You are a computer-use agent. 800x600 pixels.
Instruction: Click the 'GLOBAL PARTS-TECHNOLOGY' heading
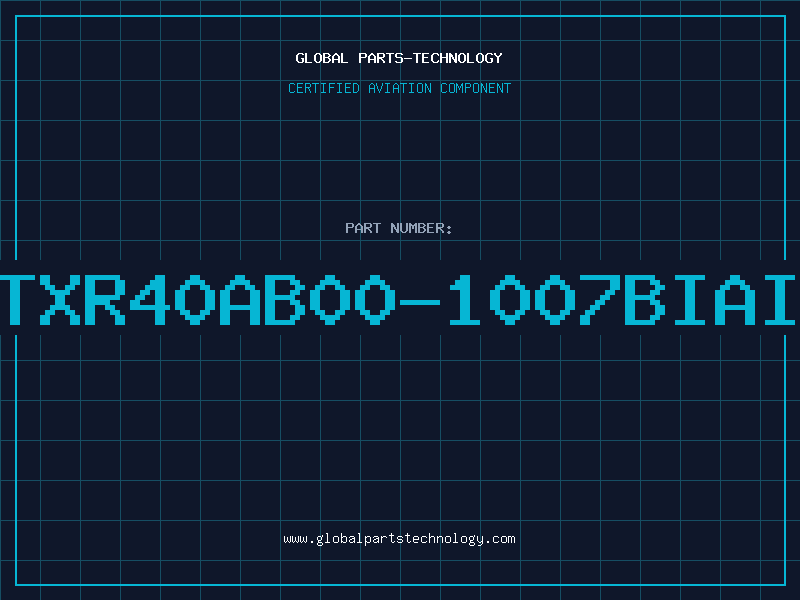point(399,58)
